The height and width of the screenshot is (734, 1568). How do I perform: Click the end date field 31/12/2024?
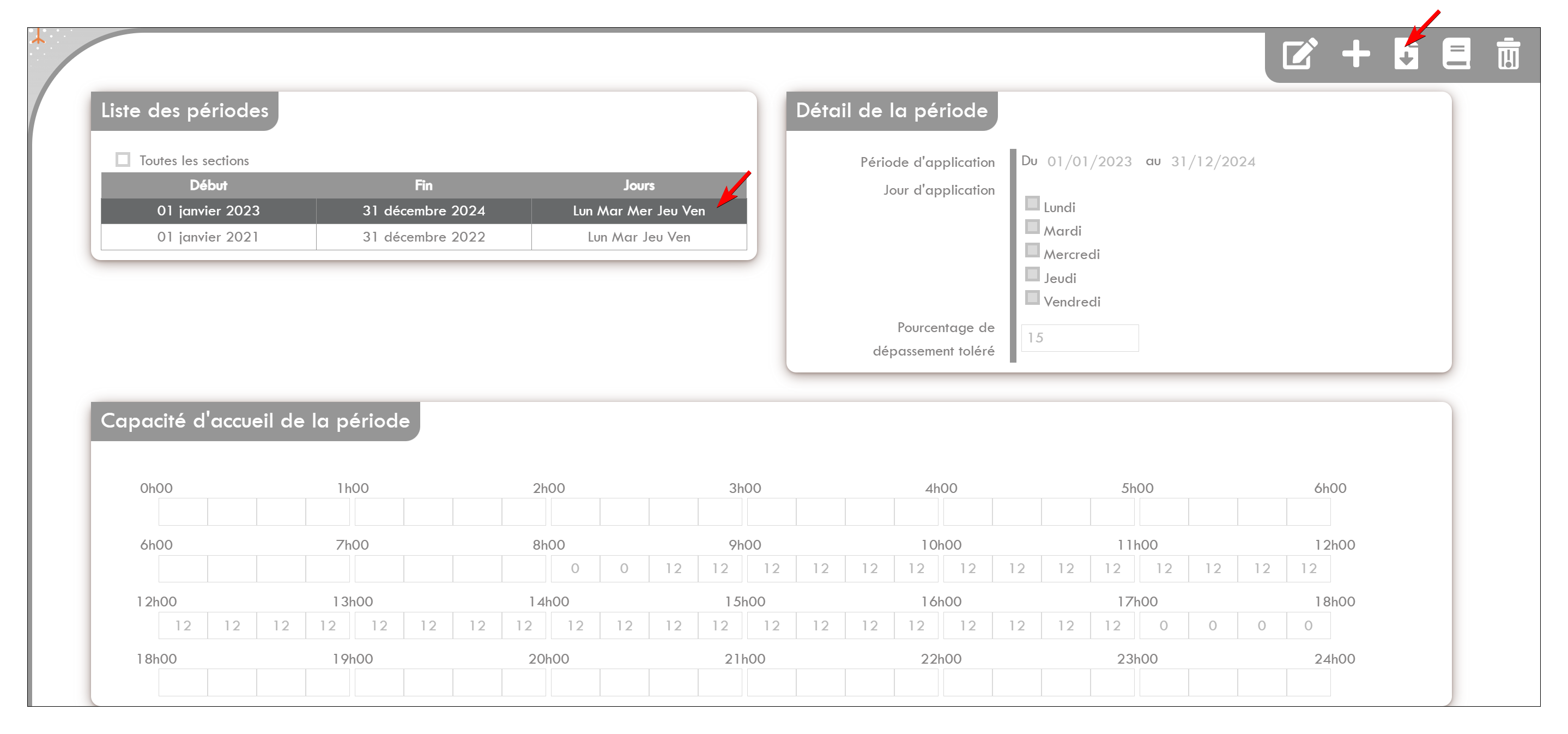pyautogui.click(x=1213, y=161)
